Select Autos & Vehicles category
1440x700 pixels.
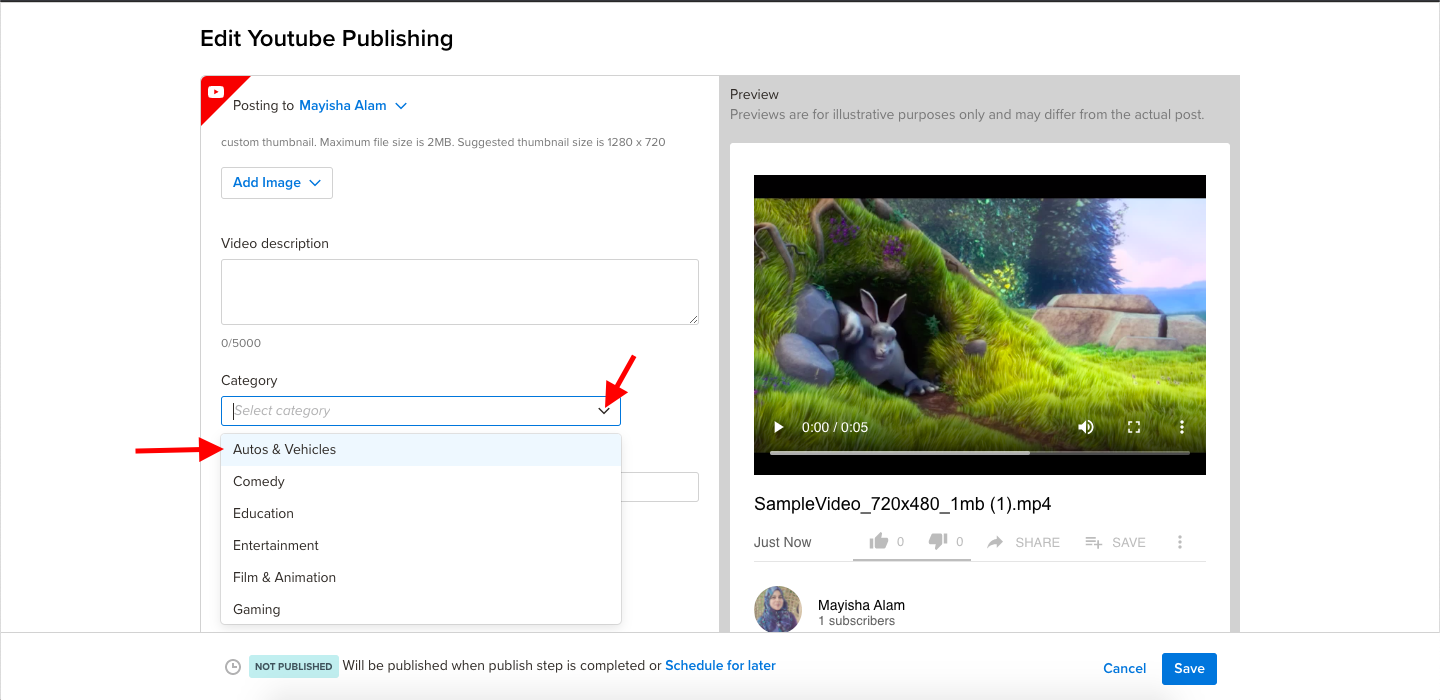point(421,450)
